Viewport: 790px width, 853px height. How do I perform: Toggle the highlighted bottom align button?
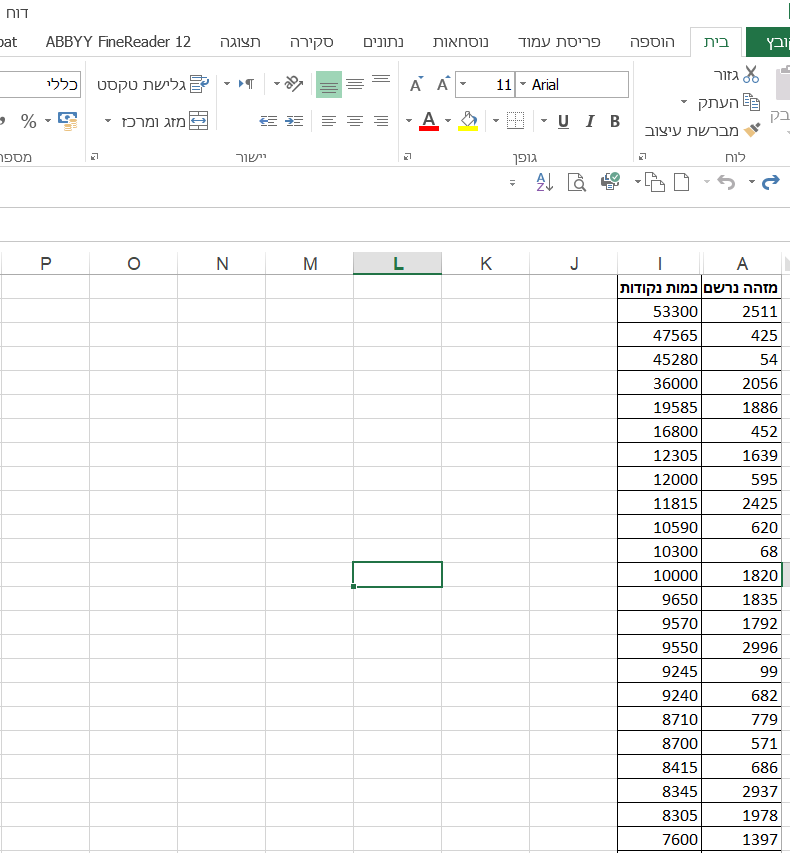pos(329,84)
